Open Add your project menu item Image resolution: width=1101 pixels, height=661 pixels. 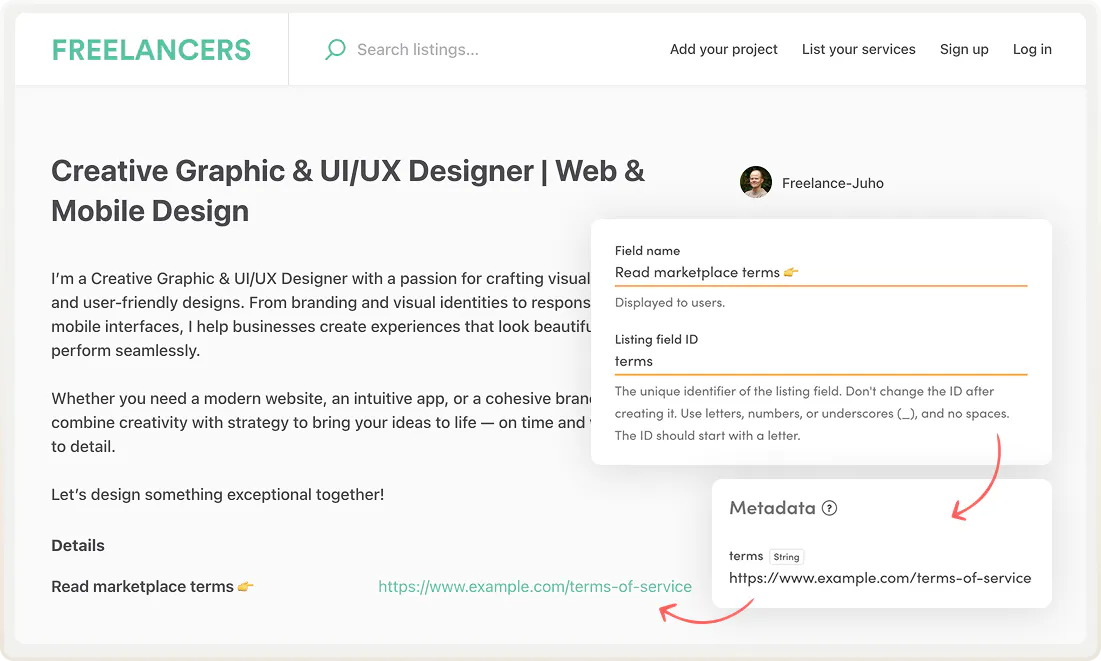point(723,49)
